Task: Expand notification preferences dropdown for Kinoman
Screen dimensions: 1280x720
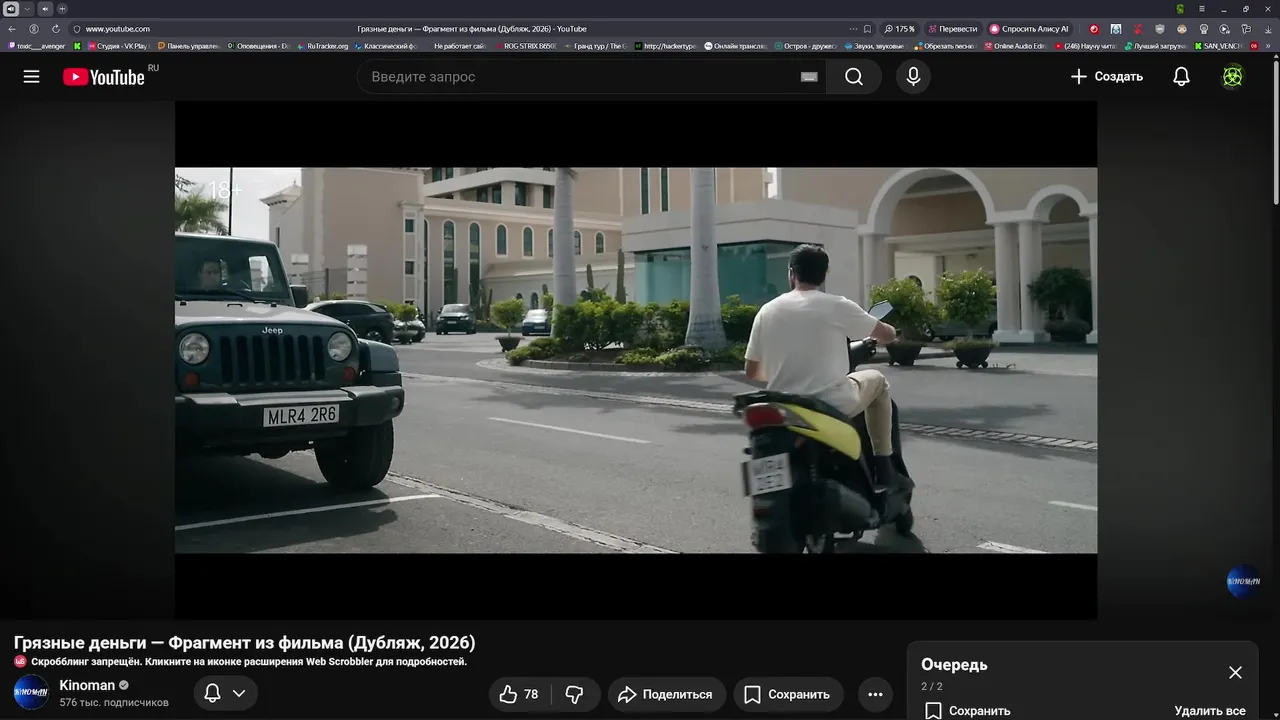Action: (x=239, y=693)
